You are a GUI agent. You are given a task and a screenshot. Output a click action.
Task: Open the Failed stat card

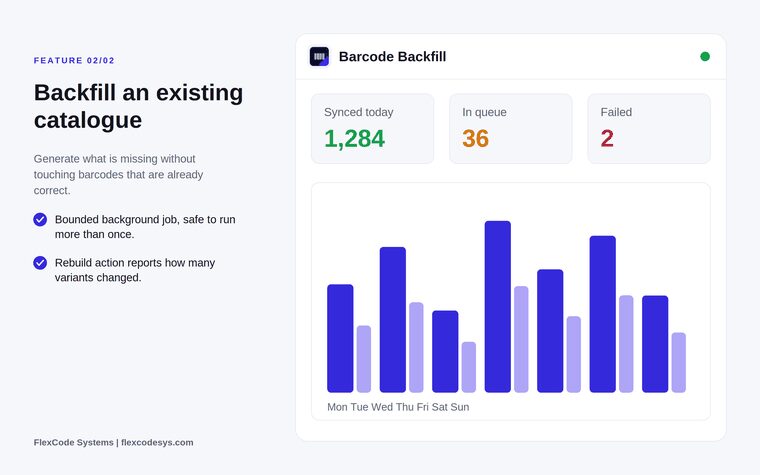(x=649, y=128)
